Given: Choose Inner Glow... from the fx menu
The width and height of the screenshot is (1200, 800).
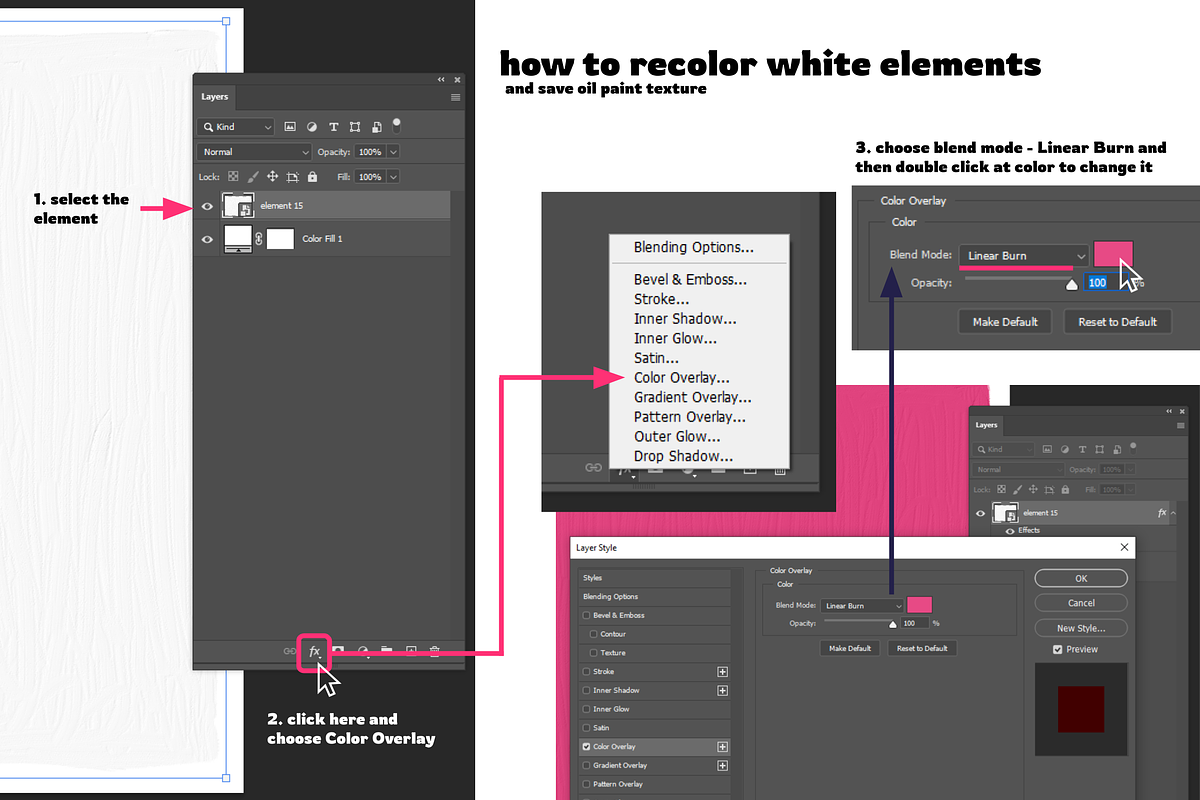Looking at the screenshot, I should [675, 338].
